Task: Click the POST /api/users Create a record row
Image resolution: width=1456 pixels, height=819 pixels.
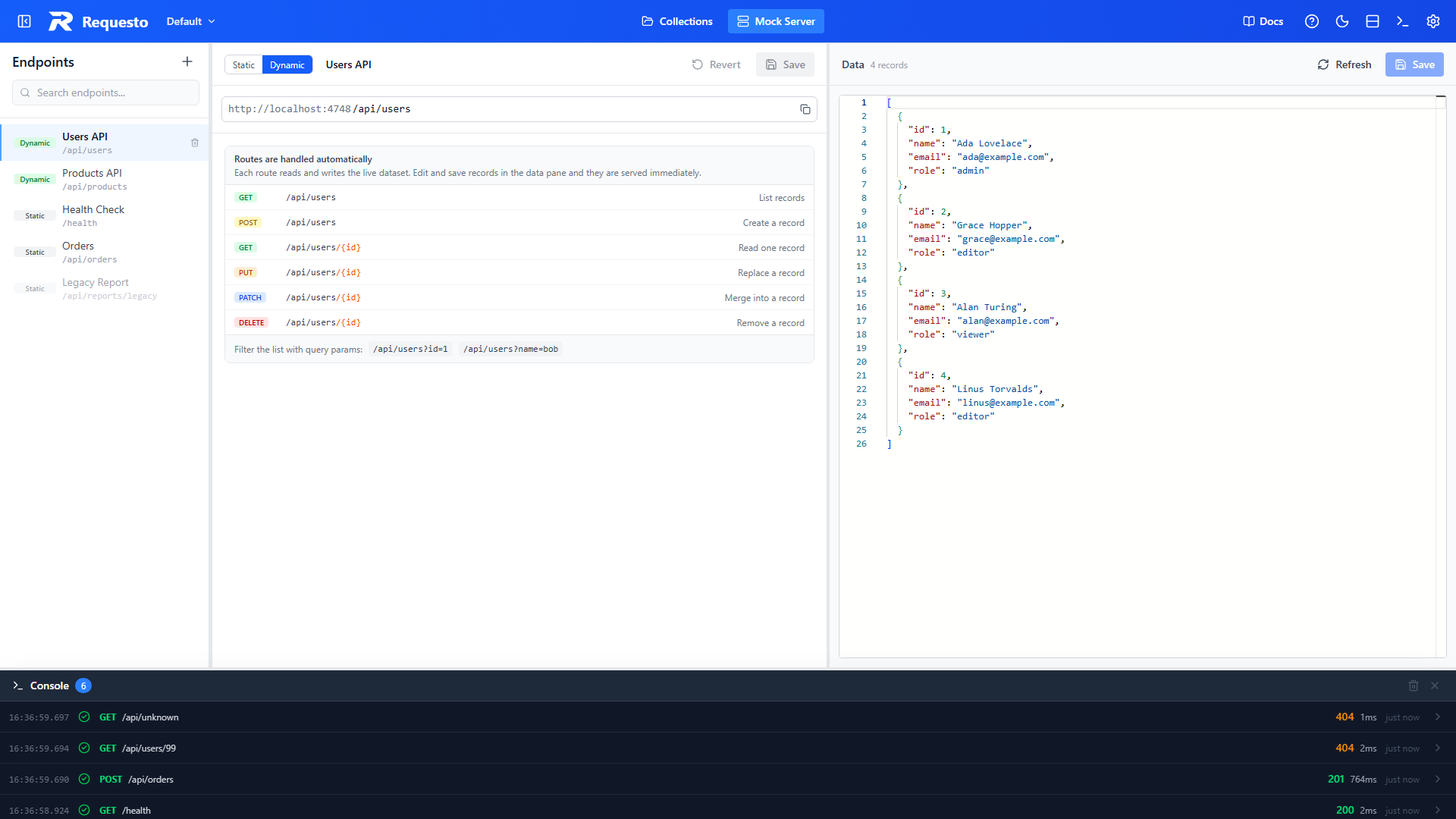Action: coord(519,222)
